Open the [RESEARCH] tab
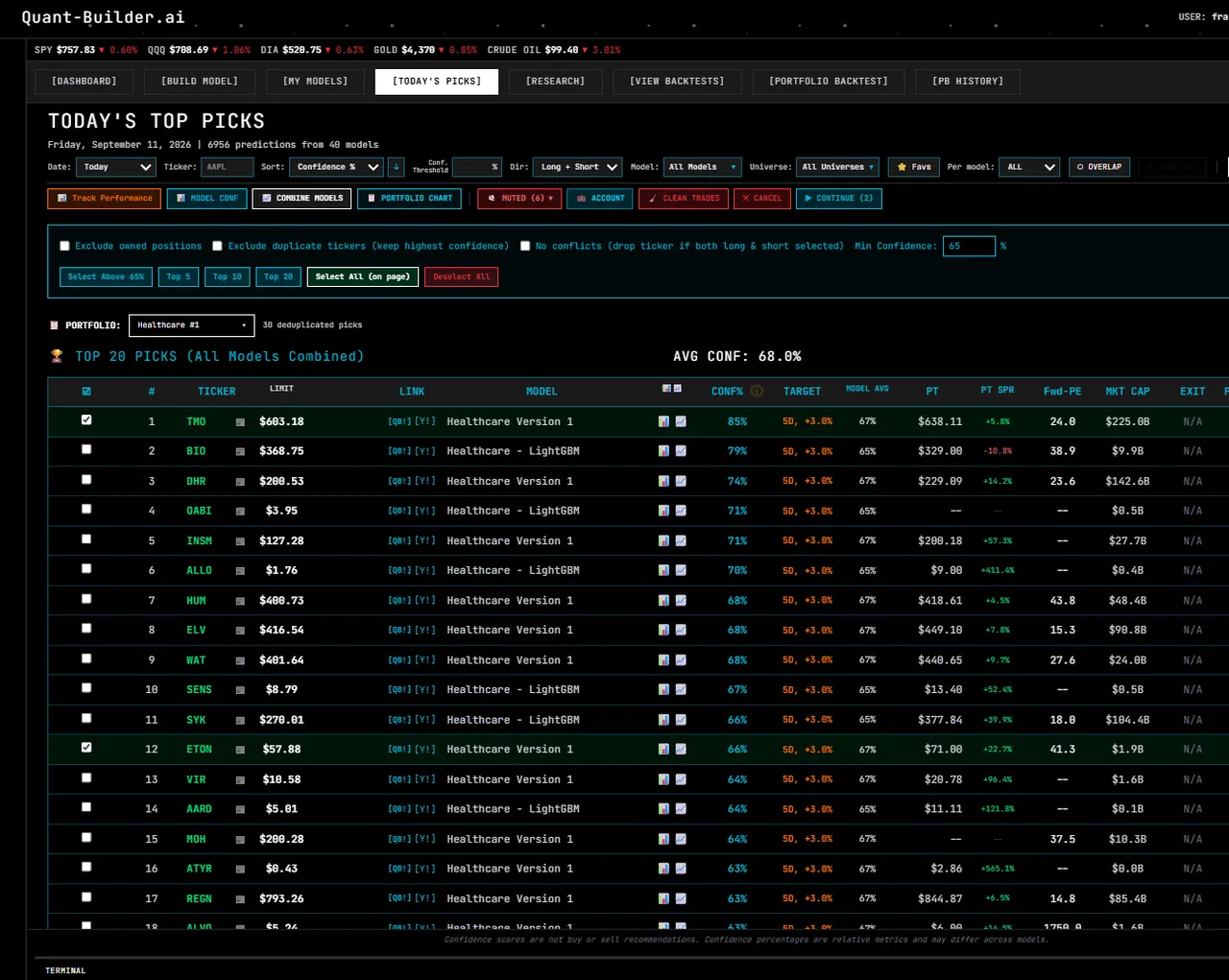The image size is (1229, 980). [x=555, y=82]
